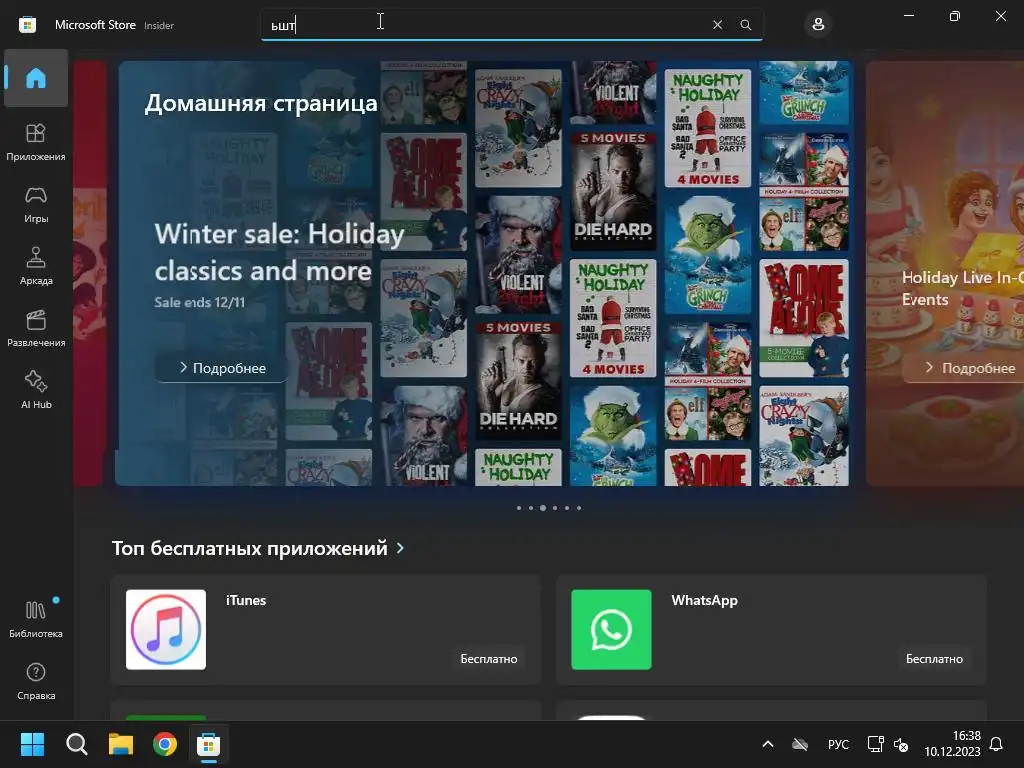Screen dimensions: 1024x768
Task: Switch РУС keyboard language indicator
Action: [x=839, y=744]
